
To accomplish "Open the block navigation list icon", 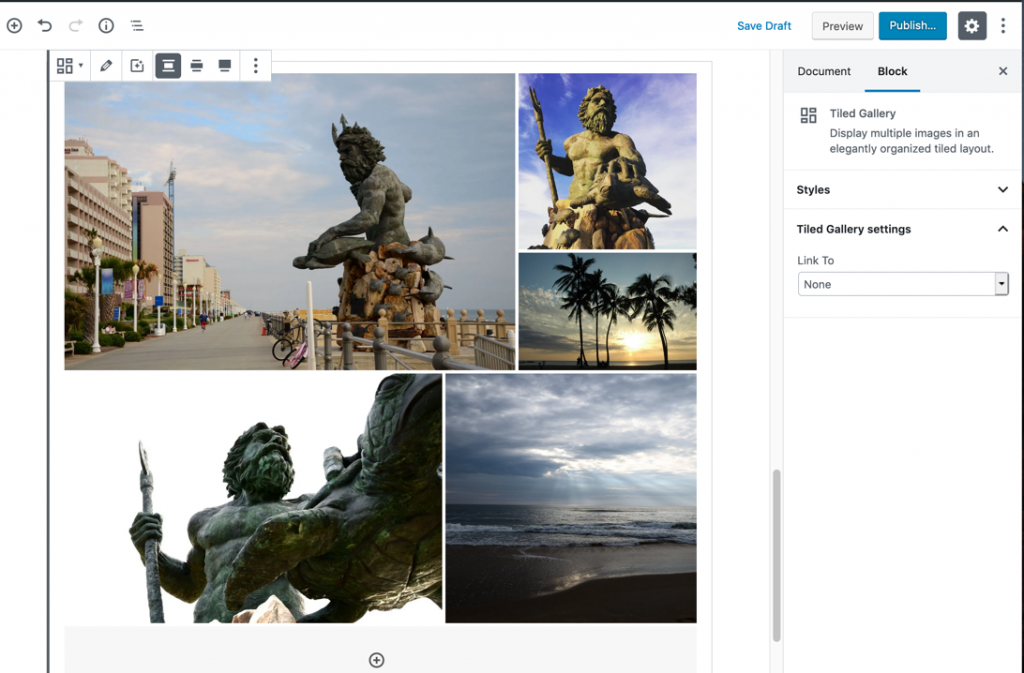I will point(136,26).
